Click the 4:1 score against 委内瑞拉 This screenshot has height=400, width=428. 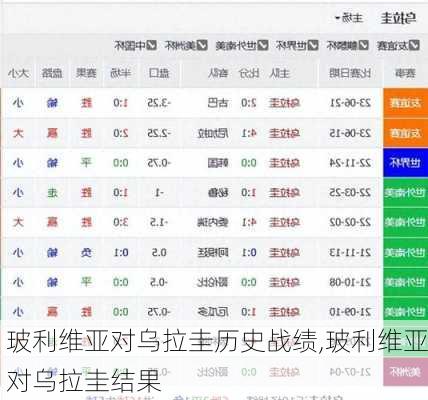point(249,222)
